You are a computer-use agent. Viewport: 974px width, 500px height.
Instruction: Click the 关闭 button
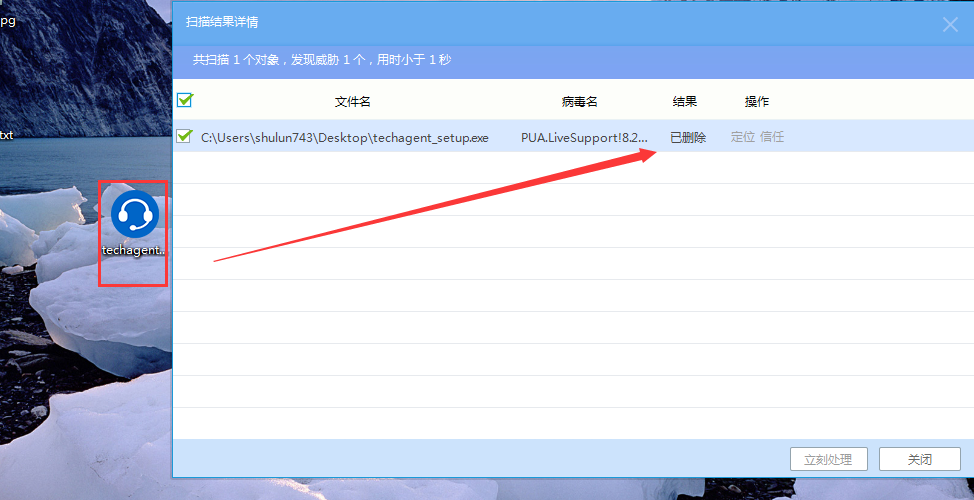[920, 460]
